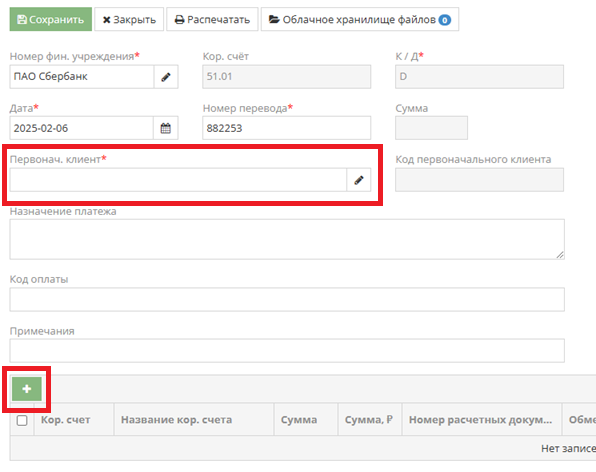This screenshot has width=596, height=472.
Task: Click the Кор. счет column header
Action: (74, 420)
